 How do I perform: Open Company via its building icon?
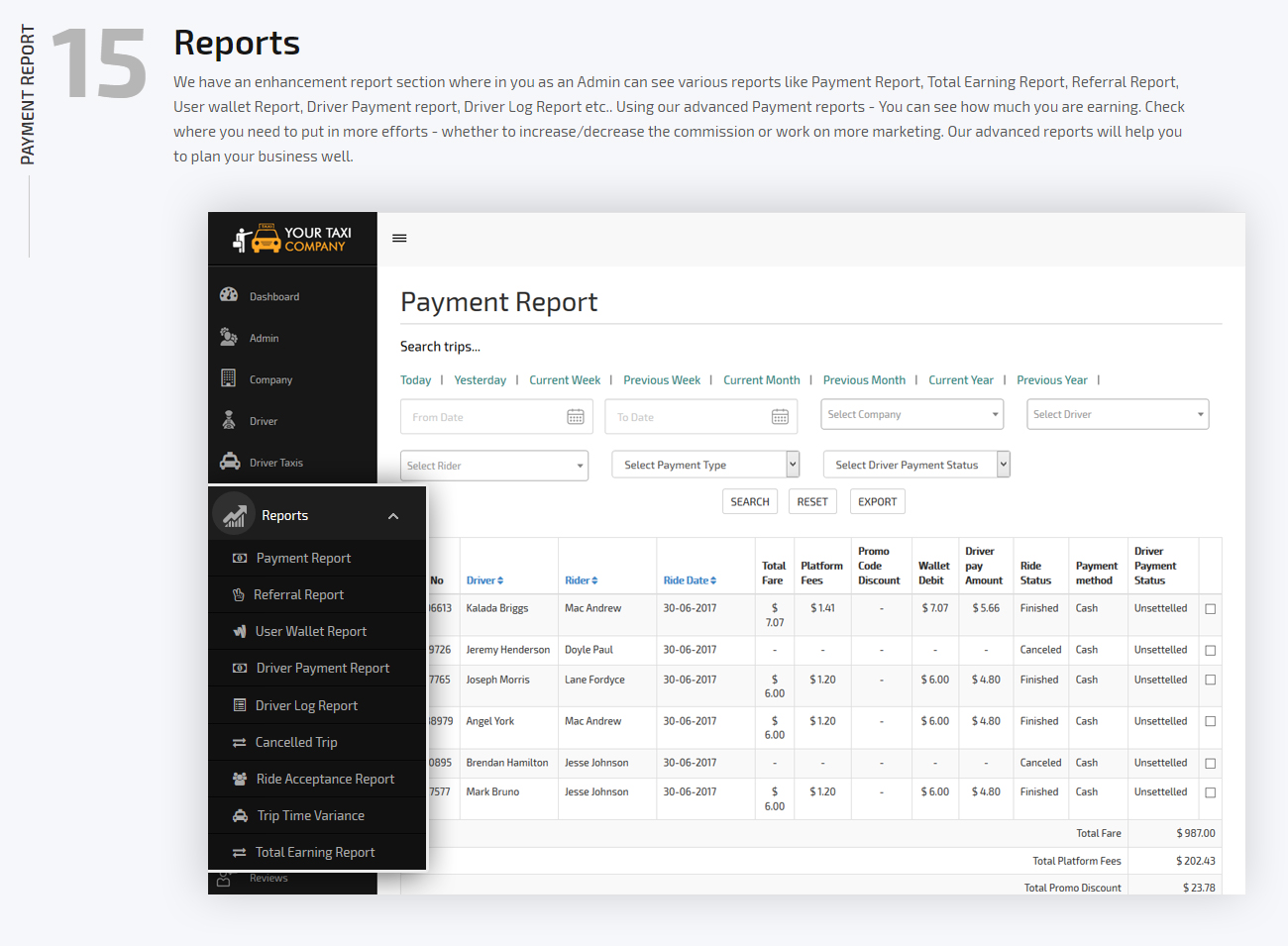coord(228,378)
